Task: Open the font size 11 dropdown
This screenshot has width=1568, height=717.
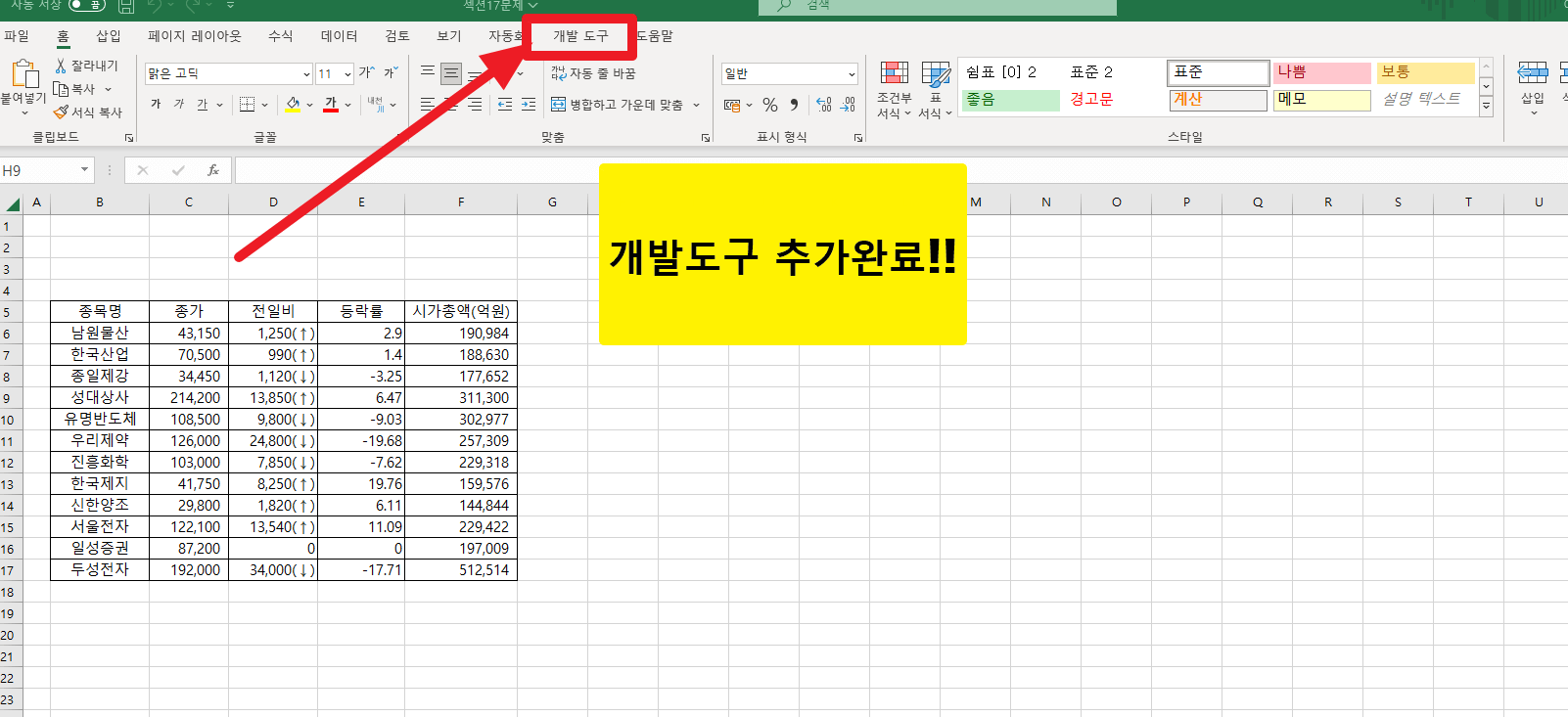Action: (x=347, y=74)
